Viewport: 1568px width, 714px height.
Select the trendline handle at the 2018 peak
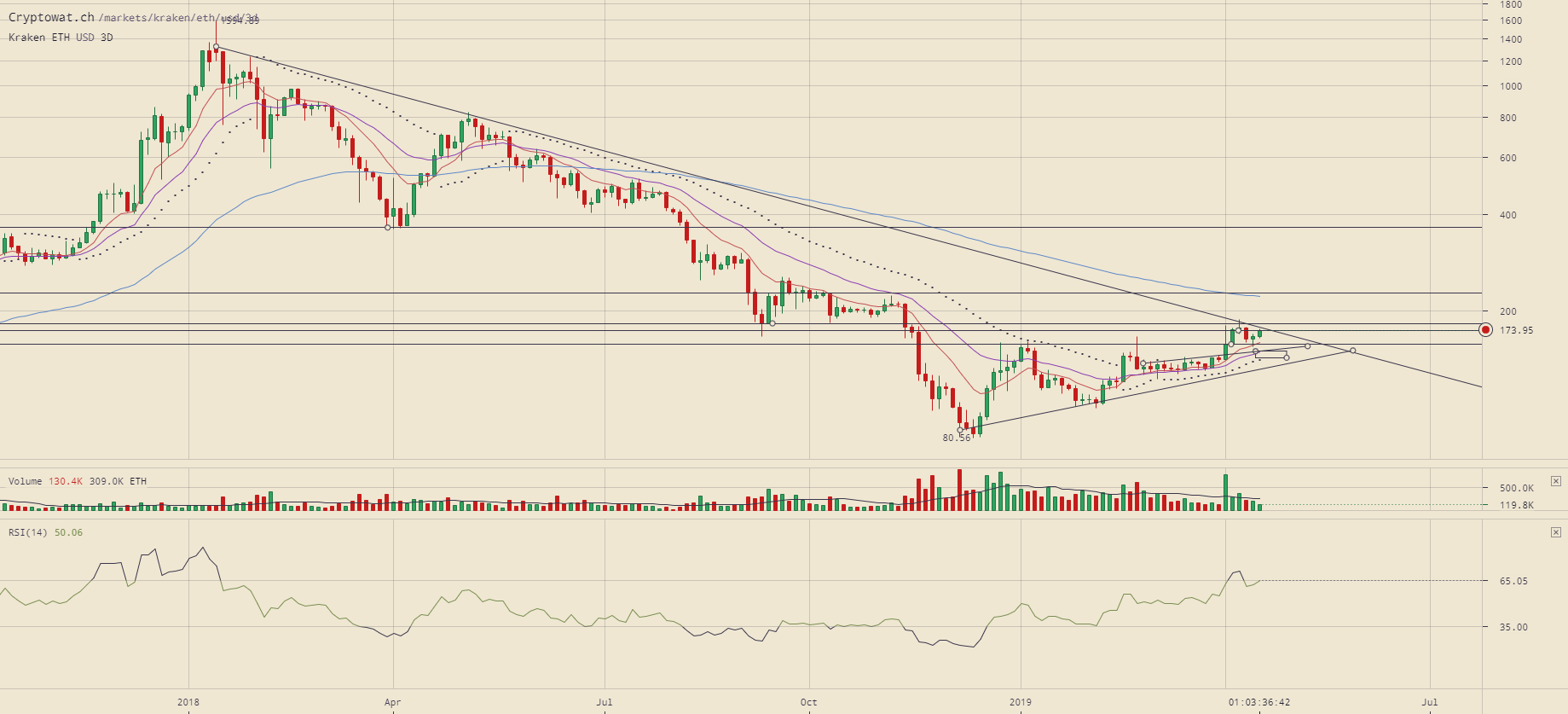click(x=217, y=48)
